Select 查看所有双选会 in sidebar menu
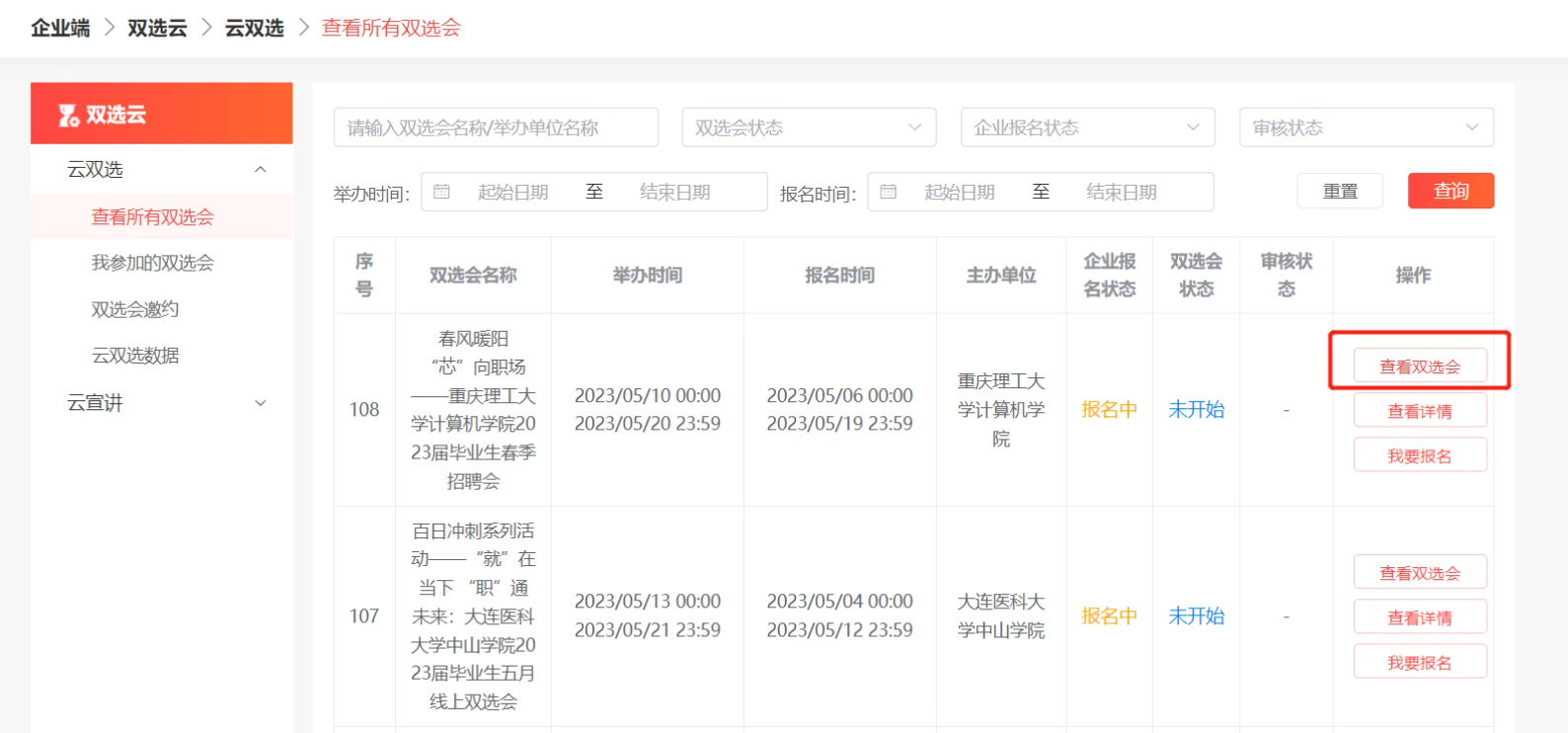The width and height of the screenshot is (1568, 733). (x=153, y=217)
